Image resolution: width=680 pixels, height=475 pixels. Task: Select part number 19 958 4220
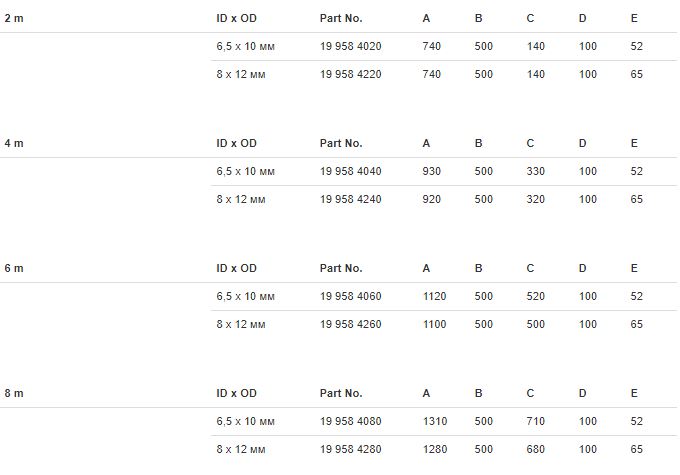[350, 75]
